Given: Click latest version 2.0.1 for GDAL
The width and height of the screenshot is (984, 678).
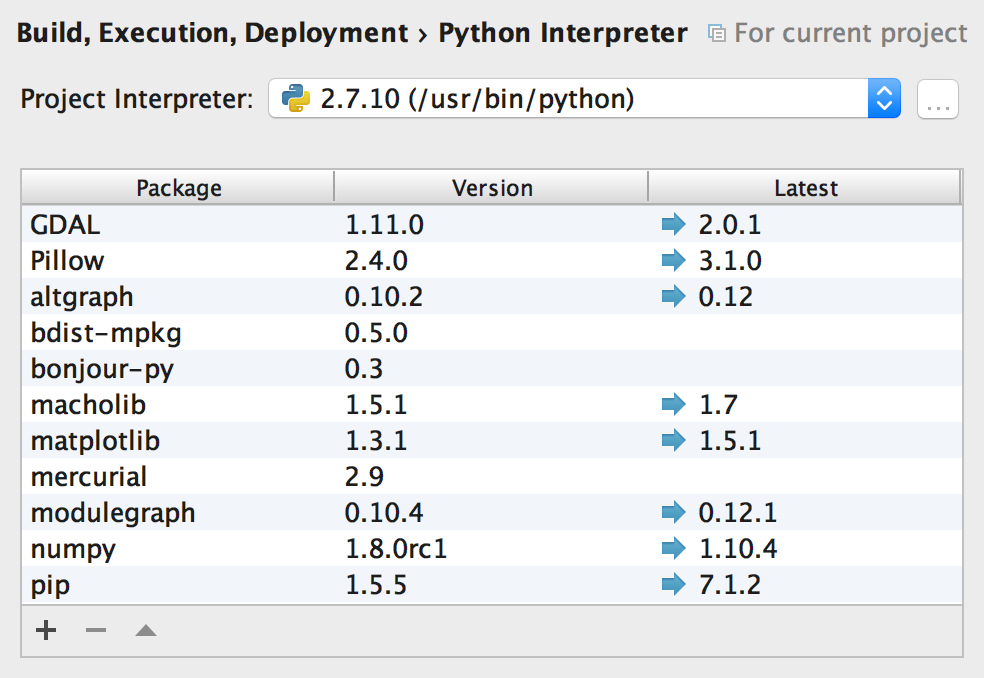Looking at the screenshot, I should pyautogui.click(x=730, y=224).
